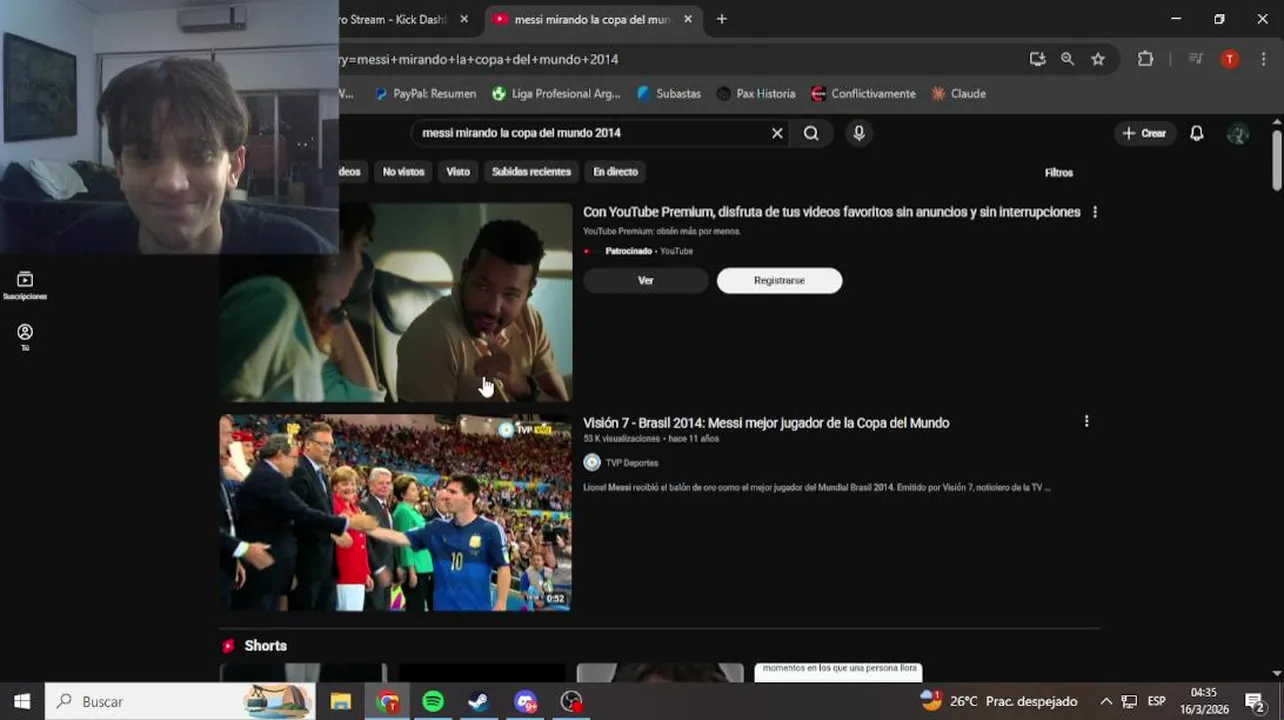Click the video description text below TVP Deportes
This screenshot has width=1284, height=720.
tap(816, 488)
